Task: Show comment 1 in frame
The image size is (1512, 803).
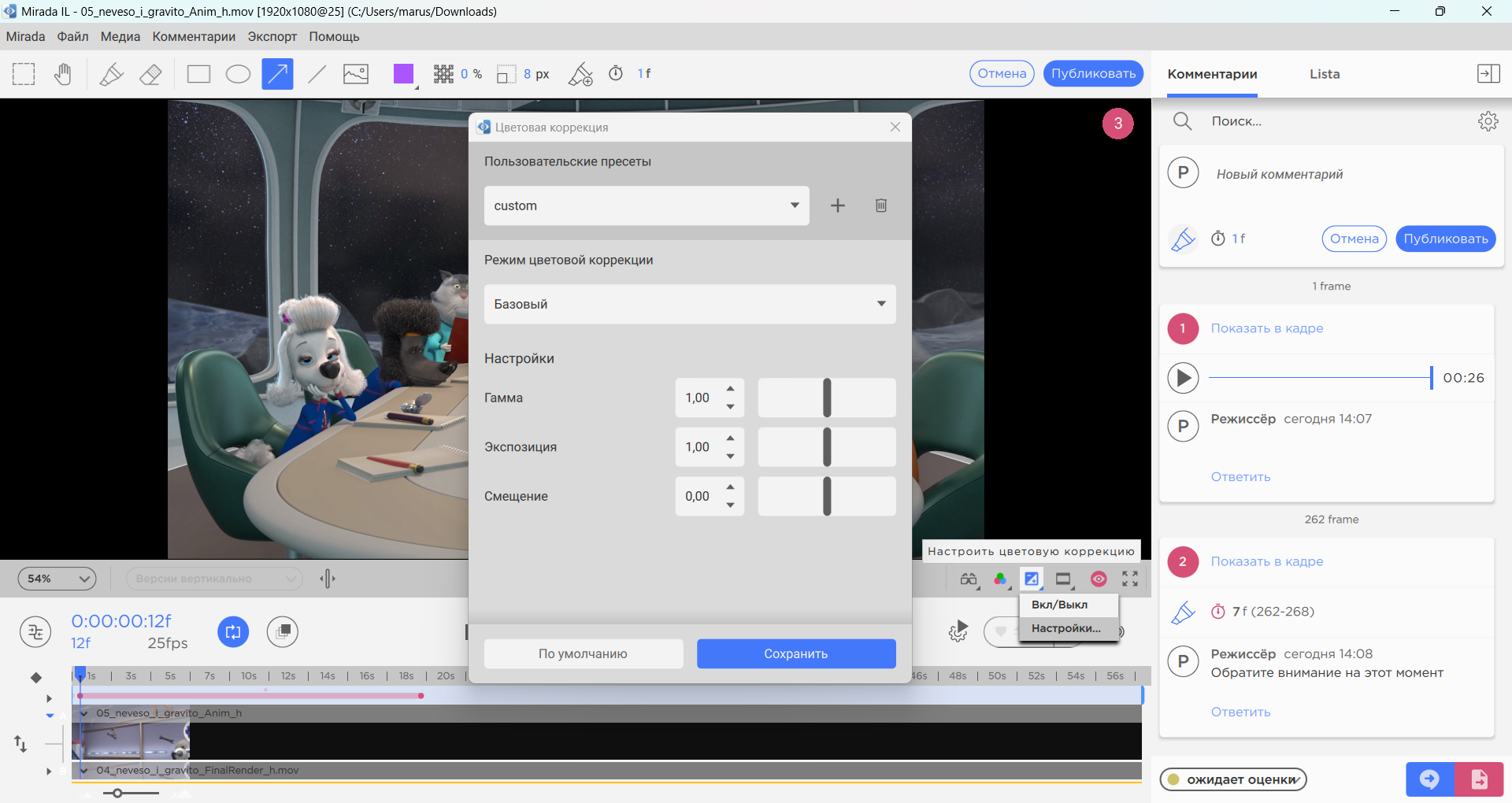Action: coord(1266,328)
